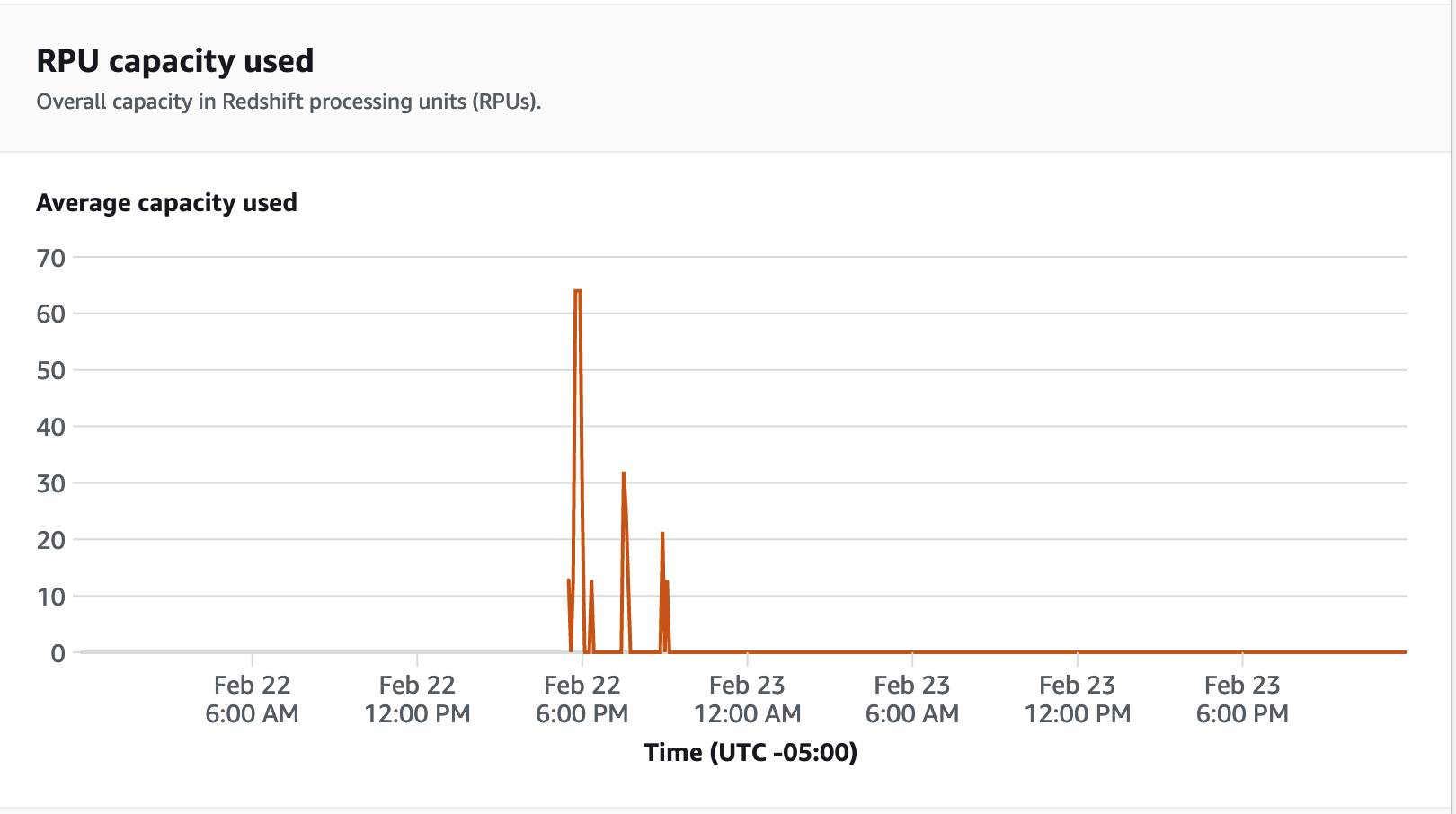This screenshot has height=814, width=1456.
Task: Click the "Feb 23 6:00 PM" time label
Action: pos(1242,699)
